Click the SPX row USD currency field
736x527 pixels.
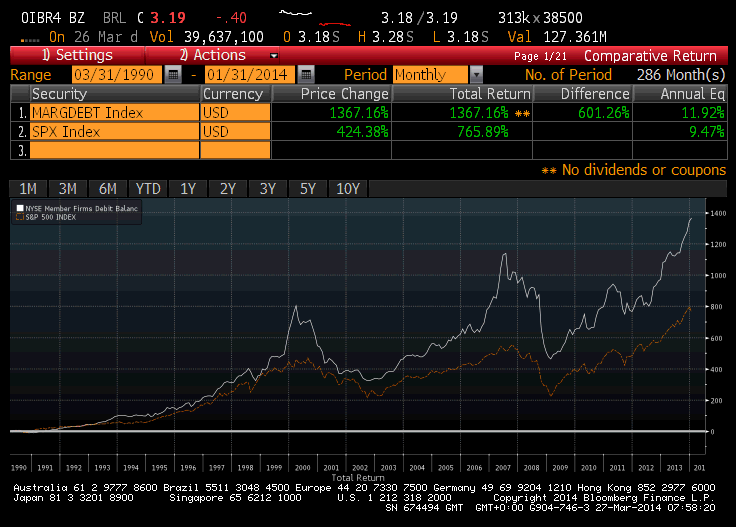tap(236, 131)
